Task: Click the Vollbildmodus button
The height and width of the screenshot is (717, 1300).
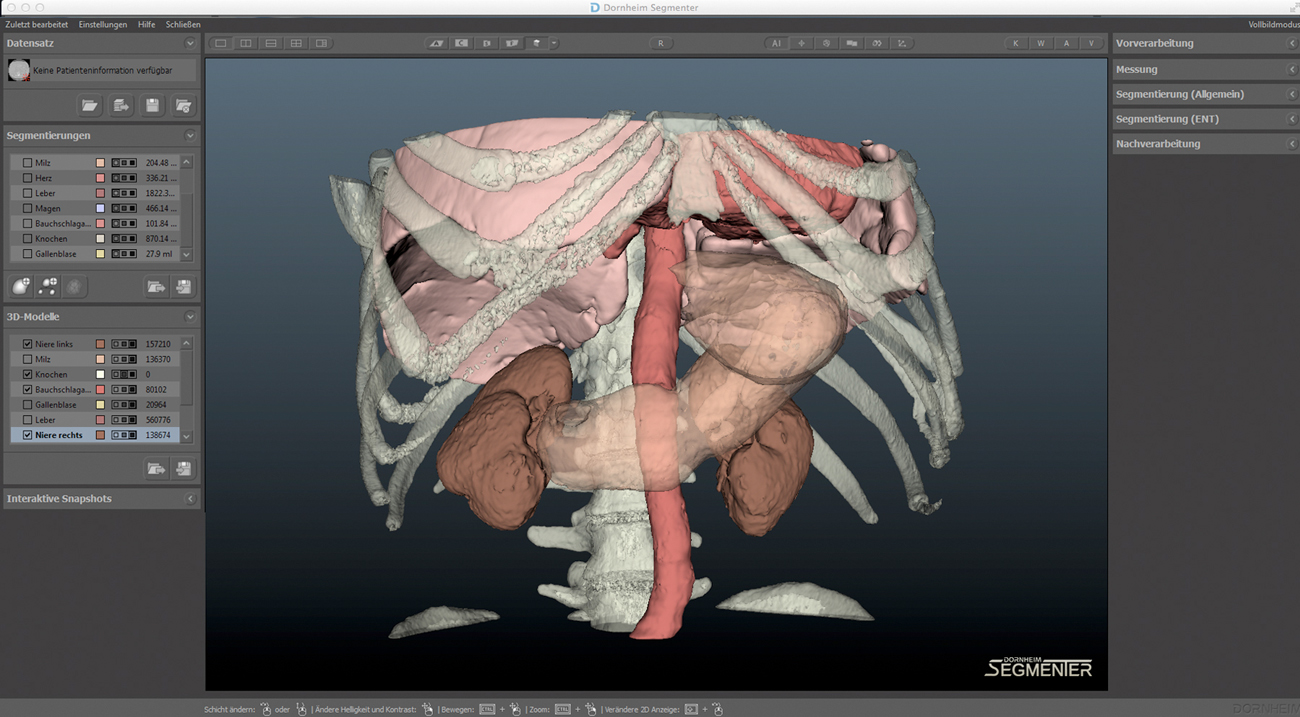Action: tap(1273, 24)
